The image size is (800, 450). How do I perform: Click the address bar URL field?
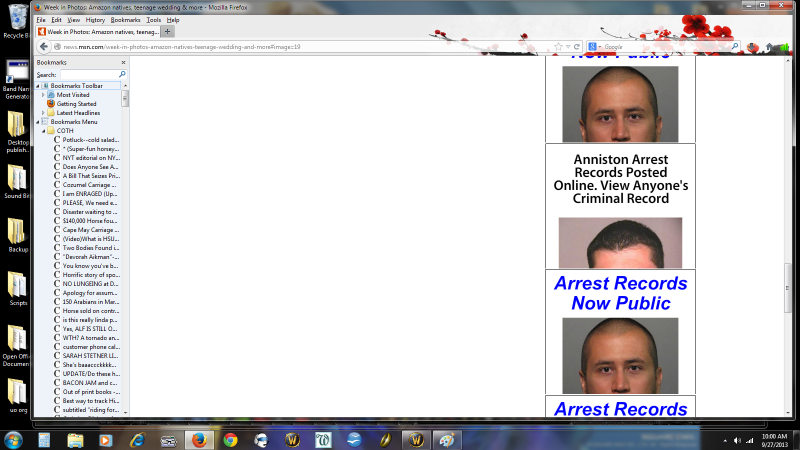(x=306, y=46)
